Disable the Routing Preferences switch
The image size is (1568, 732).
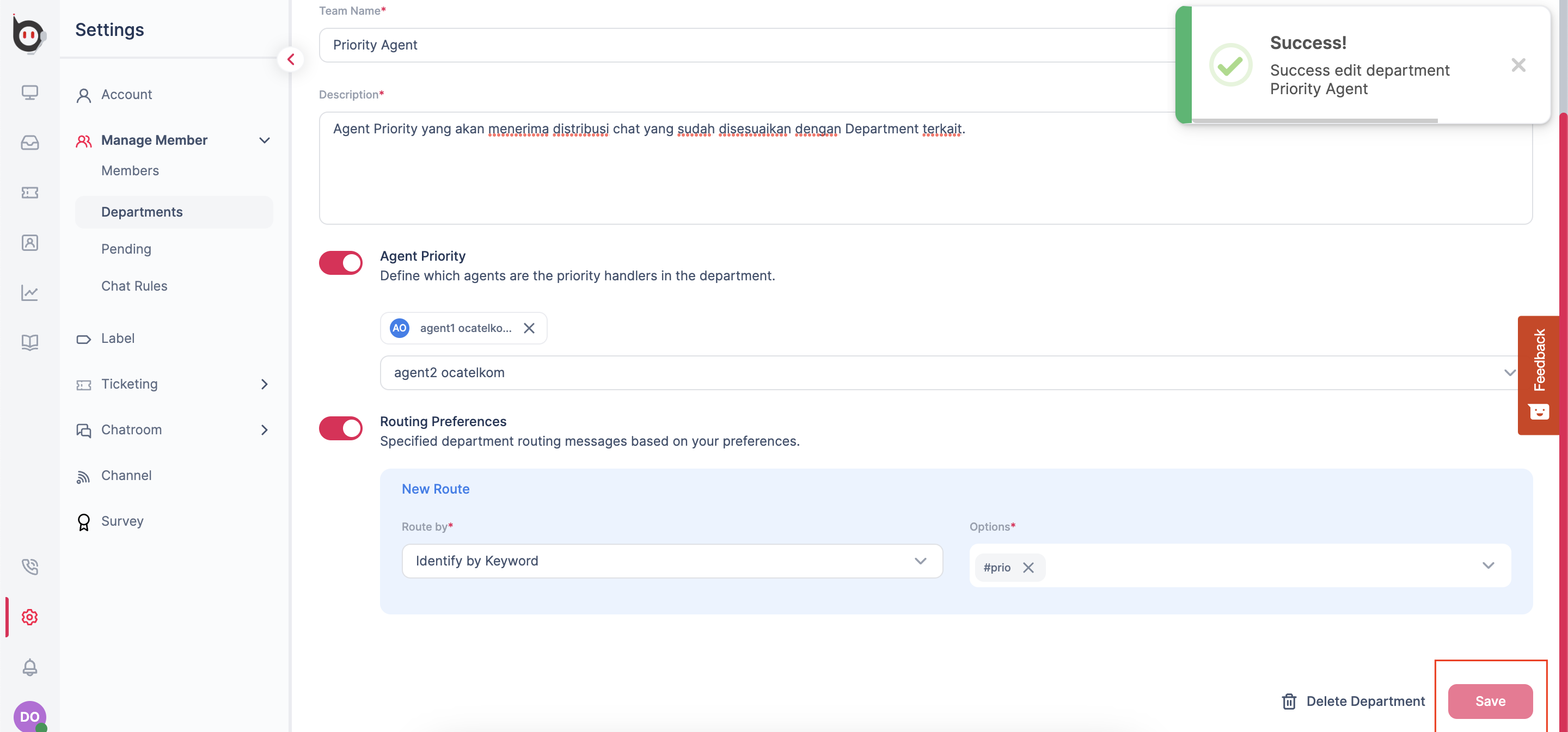click(340, 428)
